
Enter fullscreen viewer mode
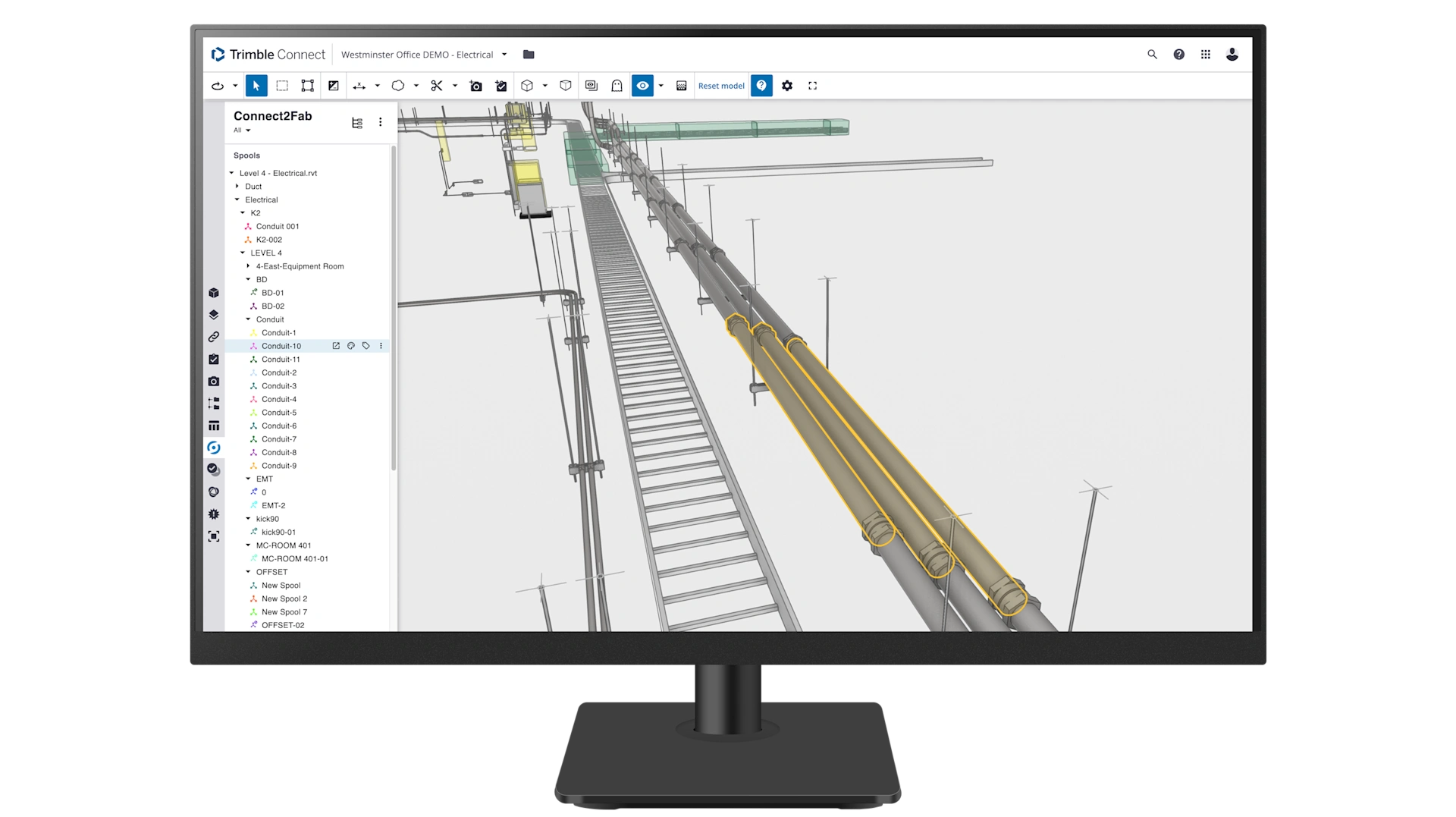[x=813, y=86]
